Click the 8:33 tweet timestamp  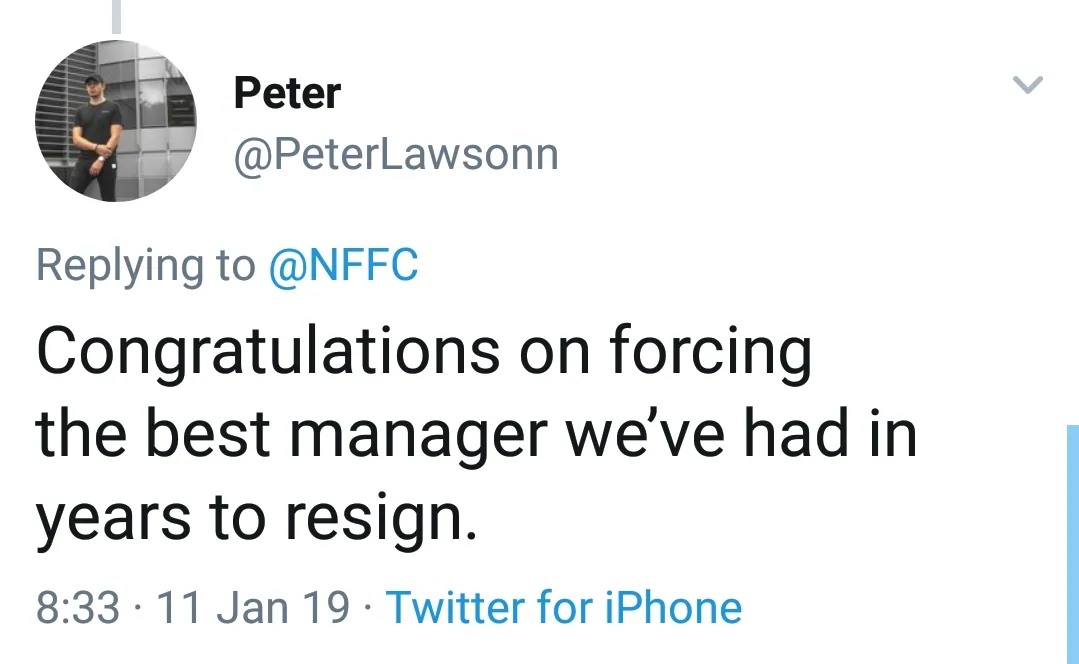click(77, 607)
